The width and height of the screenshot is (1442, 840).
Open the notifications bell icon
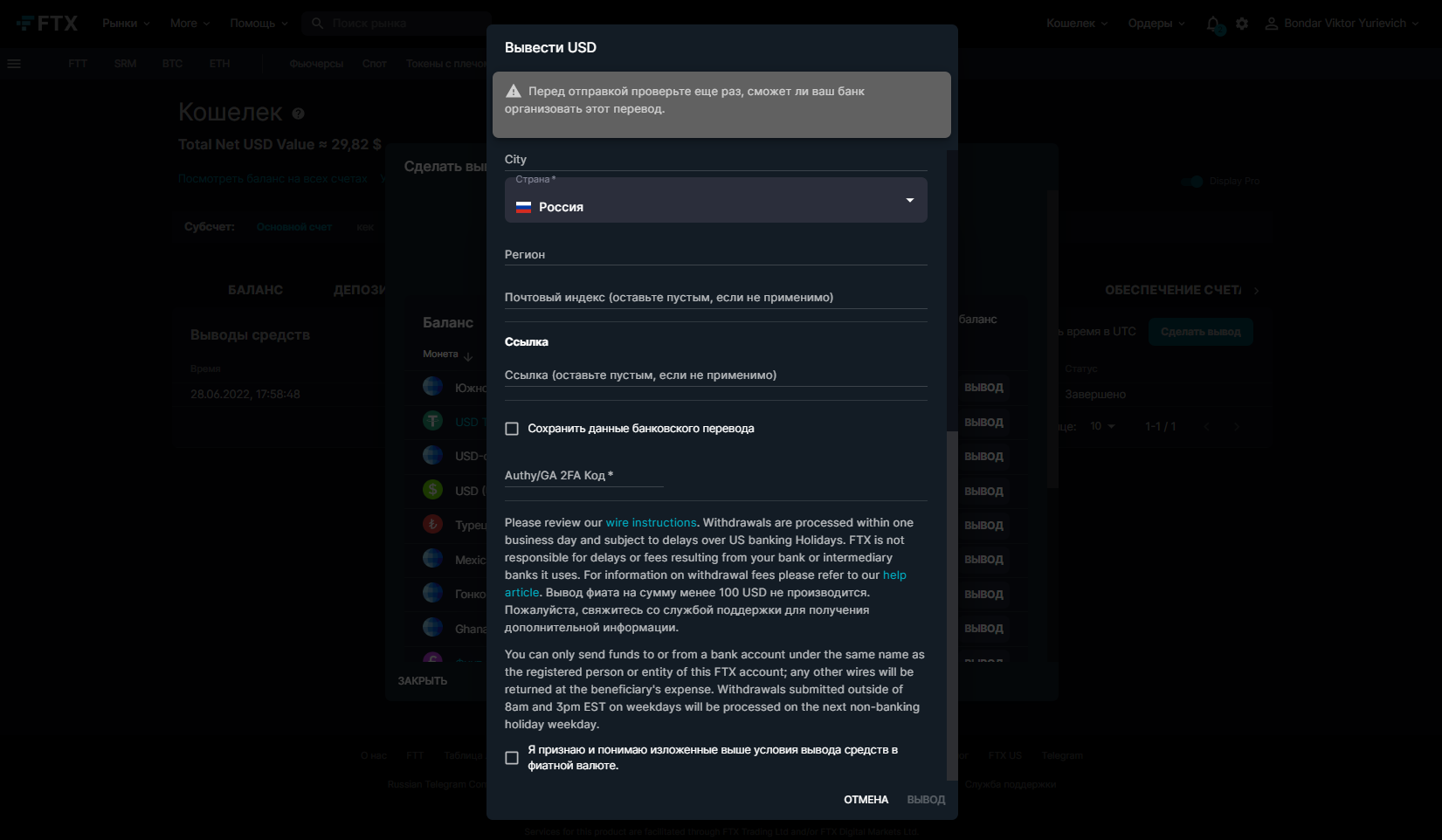click(1213, 24)
